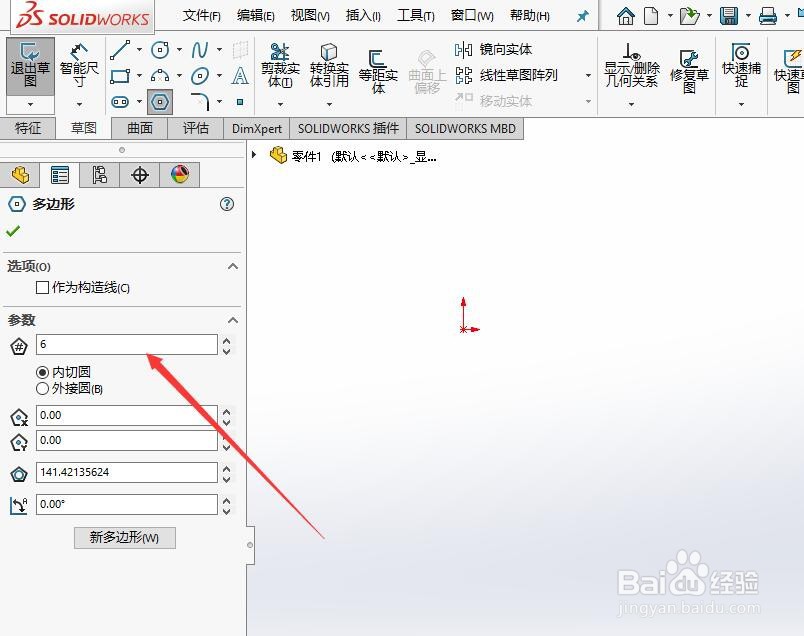Screen dimensions: 804x636
Task: Open dropdown under Display/Delete Relations
Action: [x=632, y=105]
